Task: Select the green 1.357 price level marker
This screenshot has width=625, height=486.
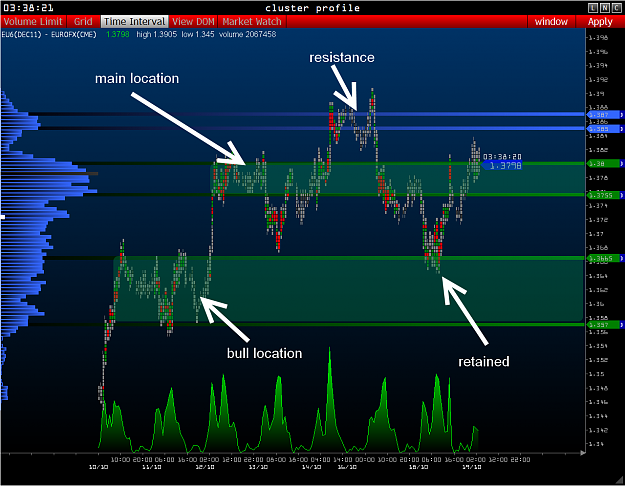Action: tap(603, 325)
